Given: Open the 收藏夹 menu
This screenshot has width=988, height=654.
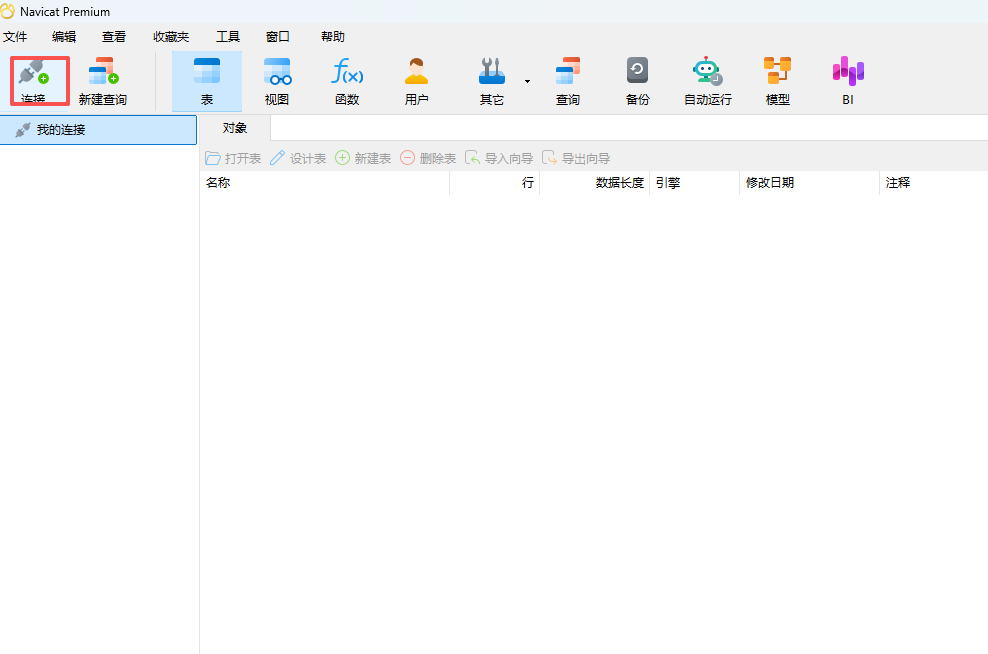Looking at the screenshot, I should (x=171, y=37).
